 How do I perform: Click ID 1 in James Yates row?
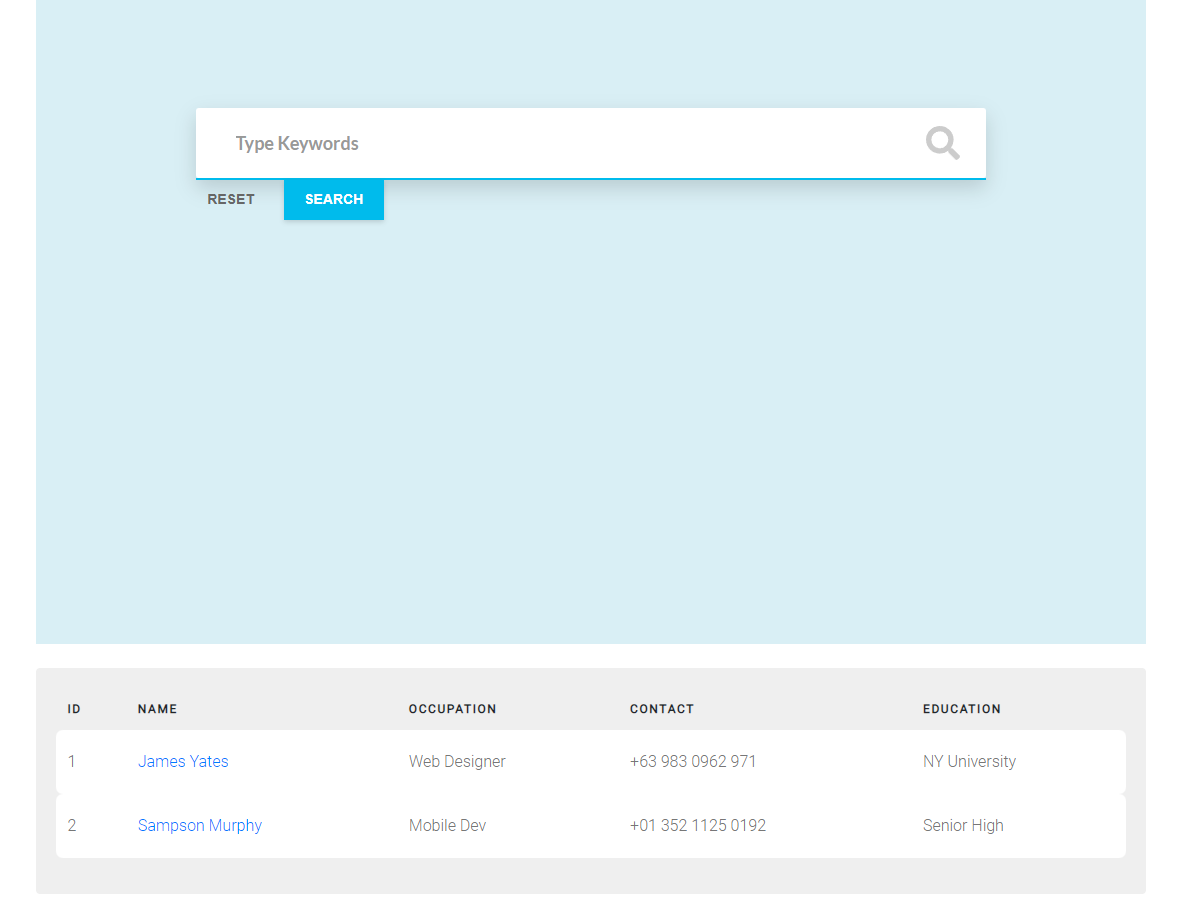pos(72,761)
